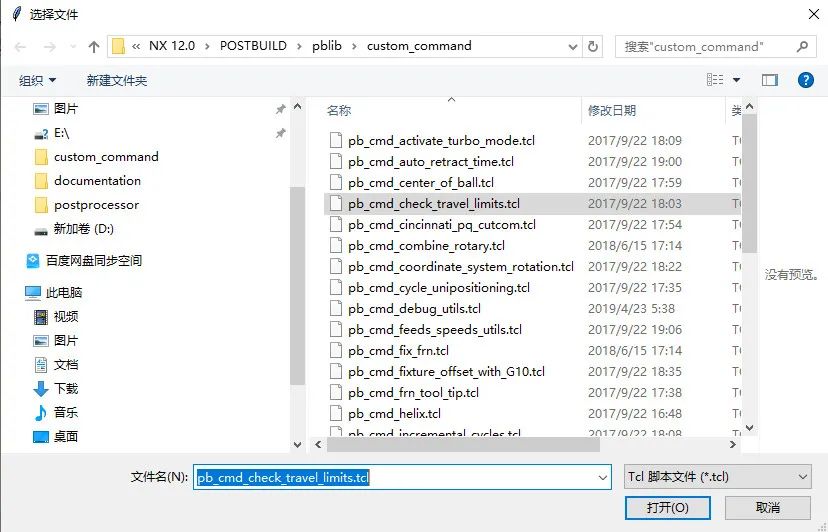Expand the hidden path chevron «
Screen dimensions: 828x532
click(x=136, y=46)
